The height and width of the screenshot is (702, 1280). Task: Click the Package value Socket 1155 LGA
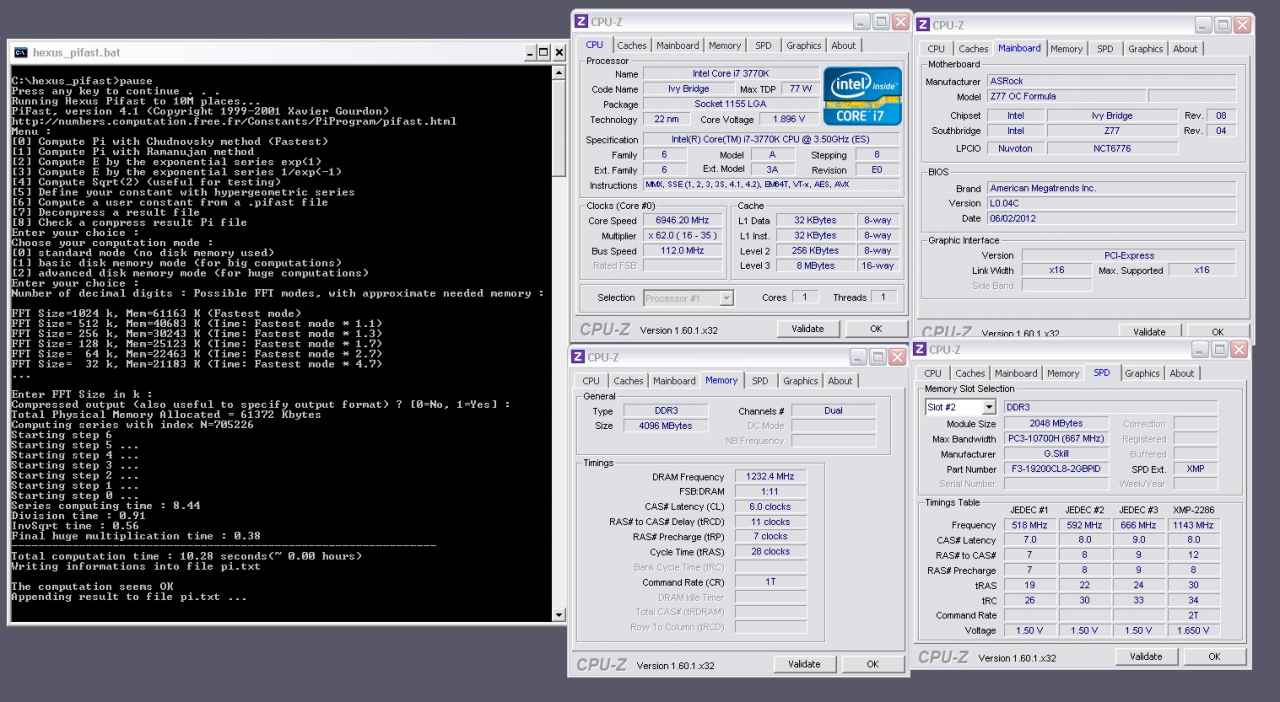tap(730, 104)
